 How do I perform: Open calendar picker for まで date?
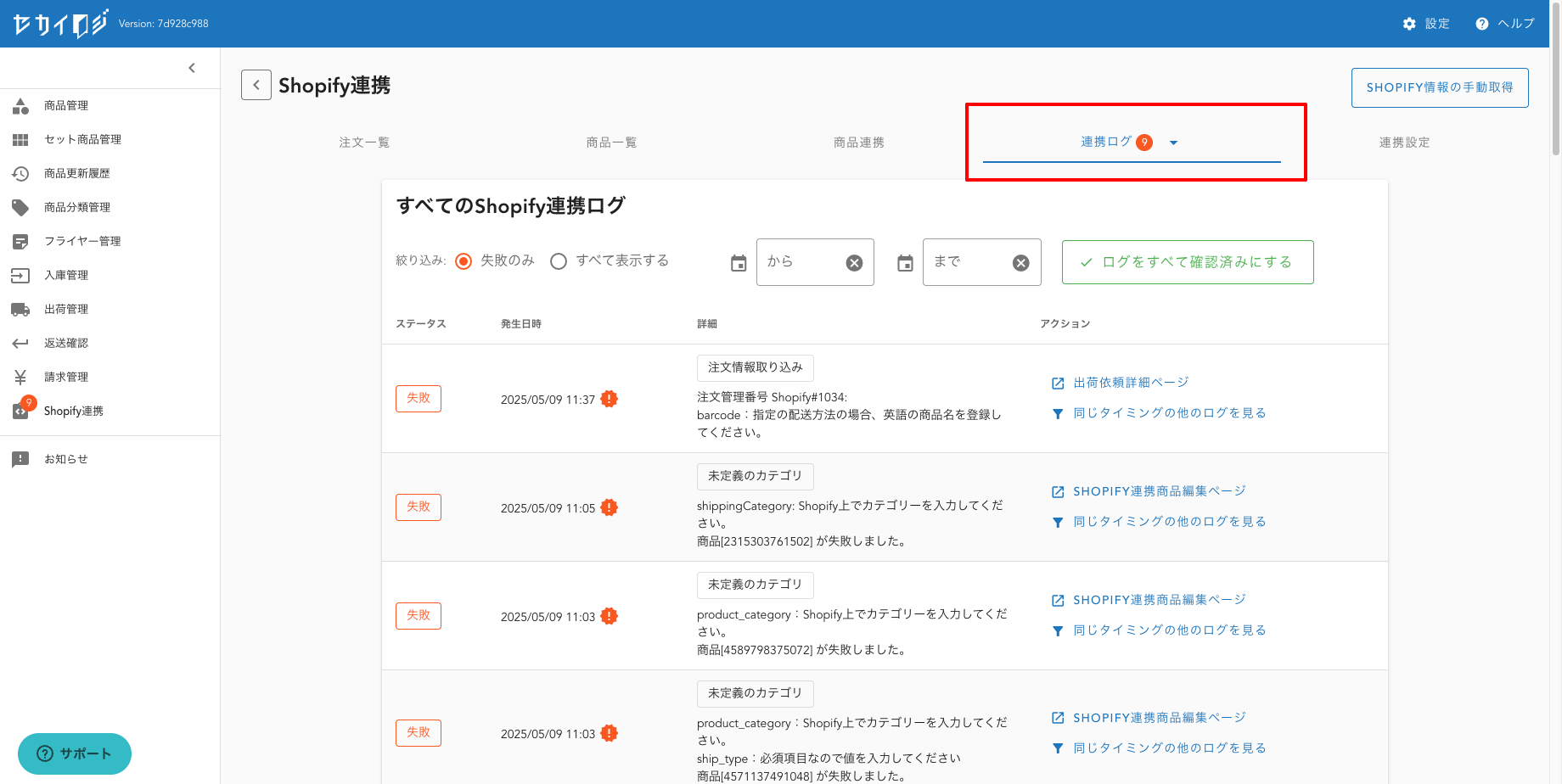click(905, 263)
